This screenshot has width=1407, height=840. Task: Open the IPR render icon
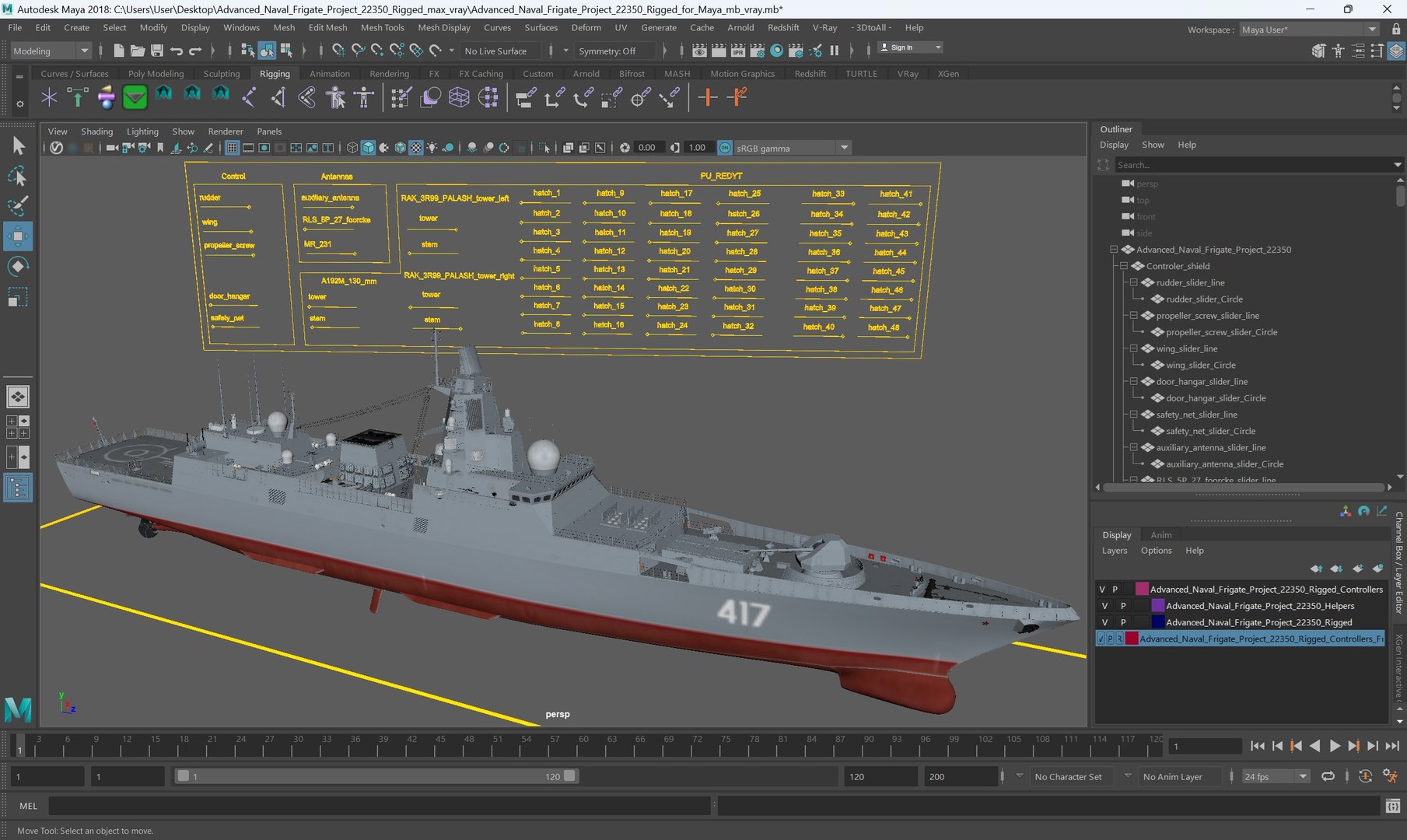click(738, 51)
